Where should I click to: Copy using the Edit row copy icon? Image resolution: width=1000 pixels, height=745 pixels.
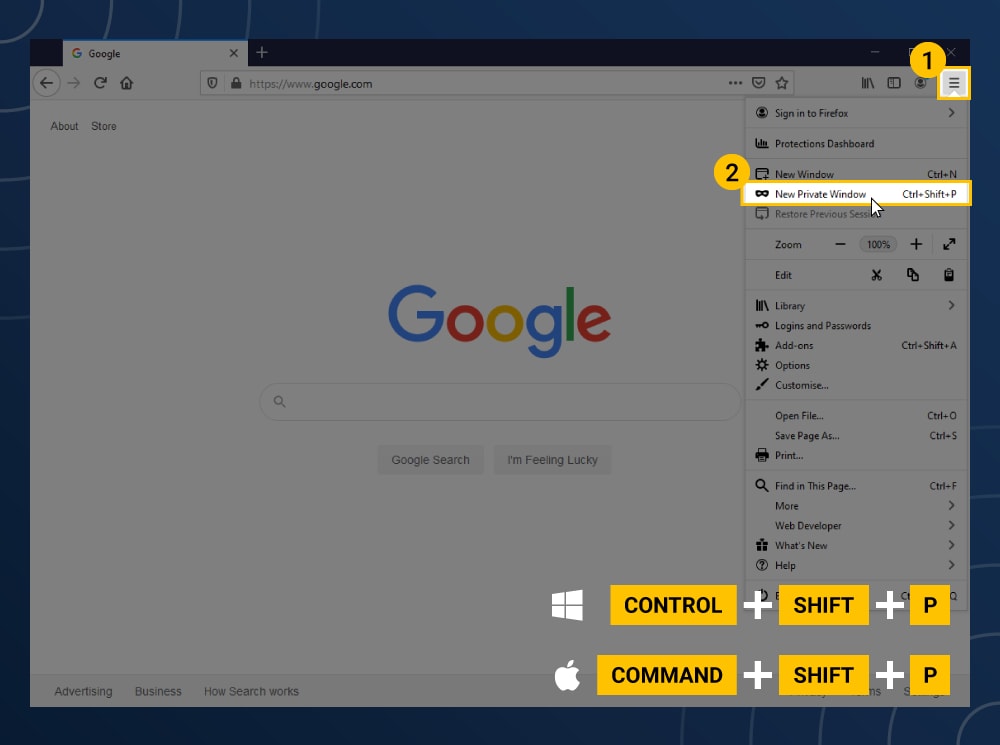pyautogui.click(x=913, y=275)
